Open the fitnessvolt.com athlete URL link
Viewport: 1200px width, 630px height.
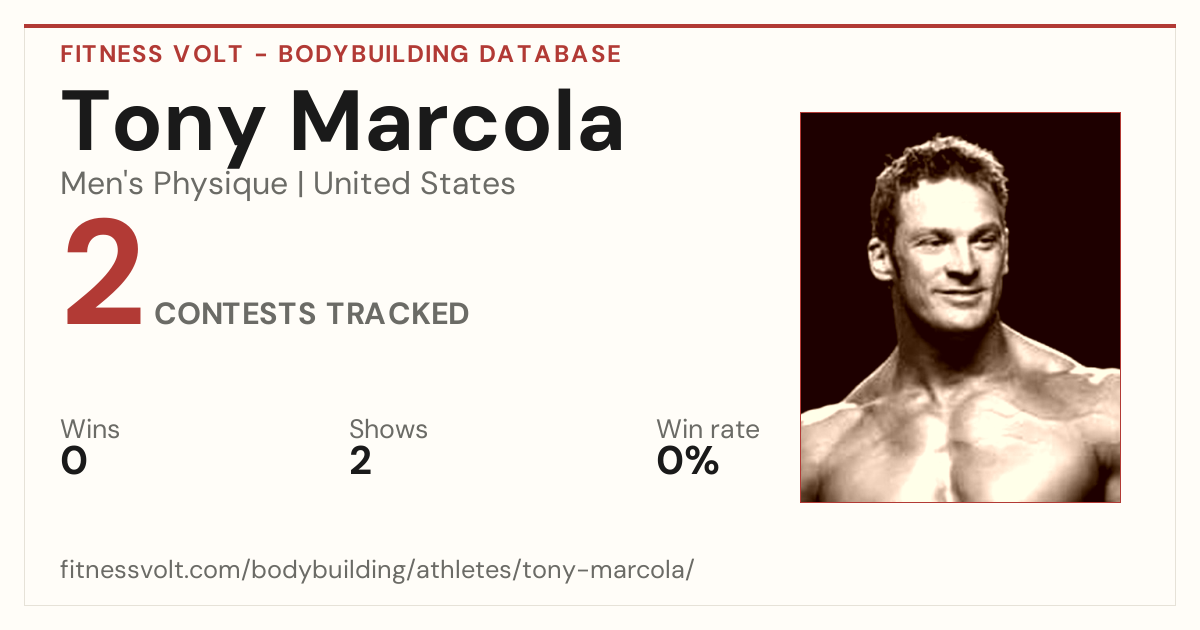(377, 570)
